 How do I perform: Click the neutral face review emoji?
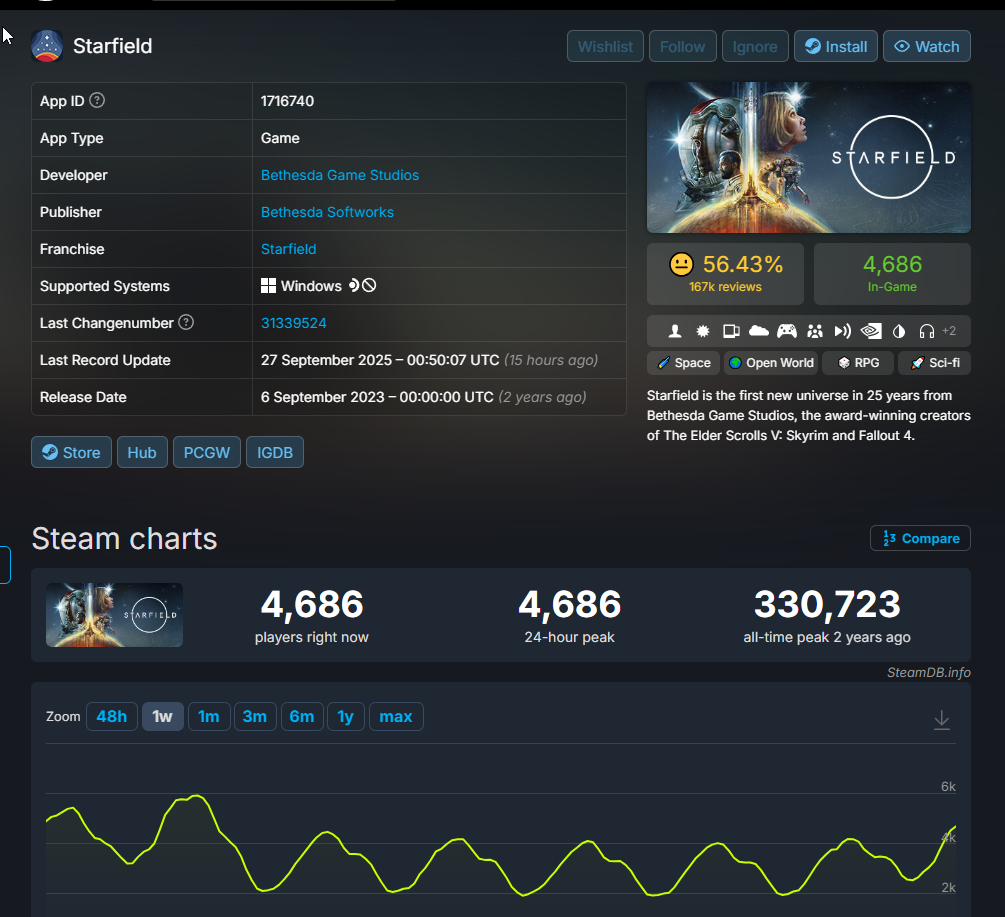(x=681, y=264)
